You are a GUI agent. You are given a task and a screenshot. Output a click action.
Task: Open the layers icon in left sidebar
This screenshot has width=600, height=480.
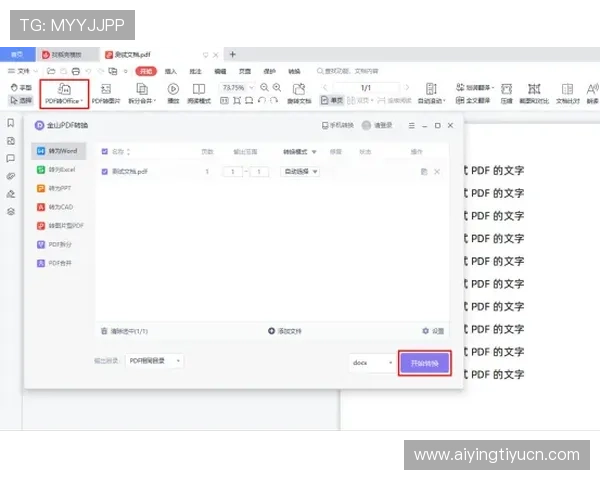point(11,211)
